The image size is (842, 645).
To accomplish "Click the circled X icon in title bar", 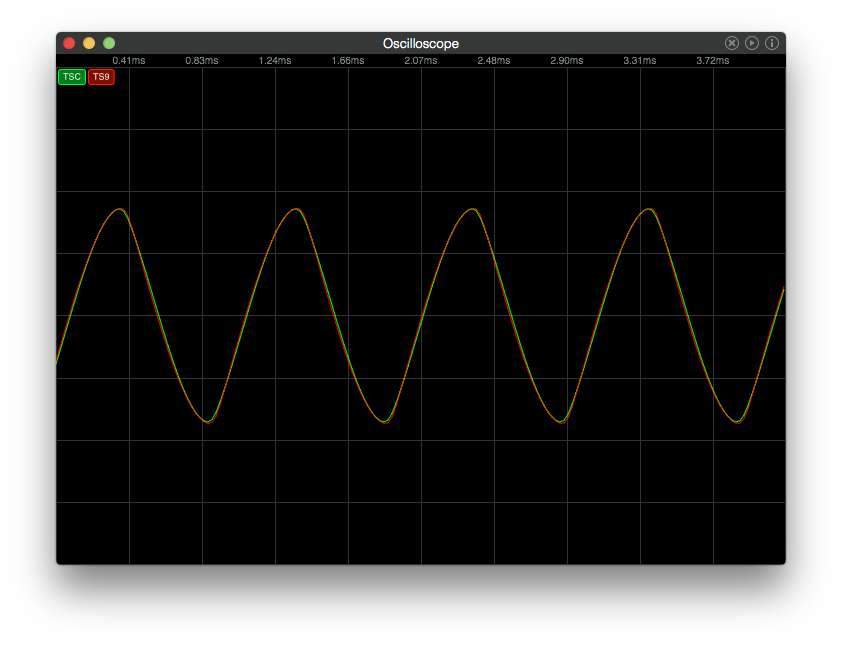I will click(x=732, y=43).
